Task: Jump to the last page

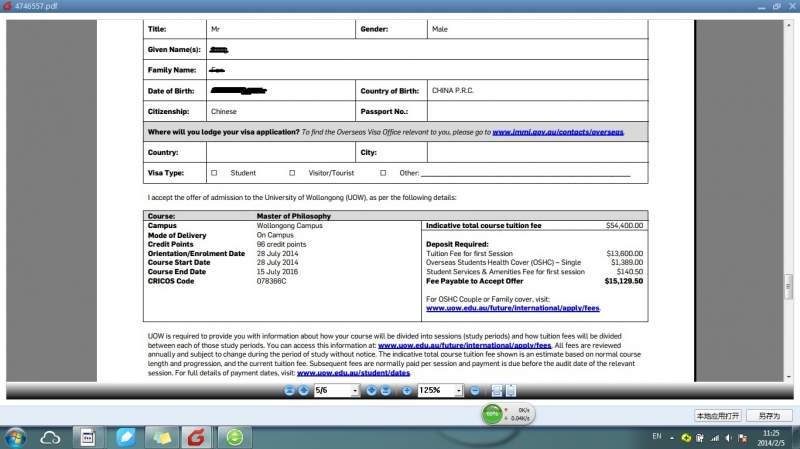Action: tap(386, 391)
